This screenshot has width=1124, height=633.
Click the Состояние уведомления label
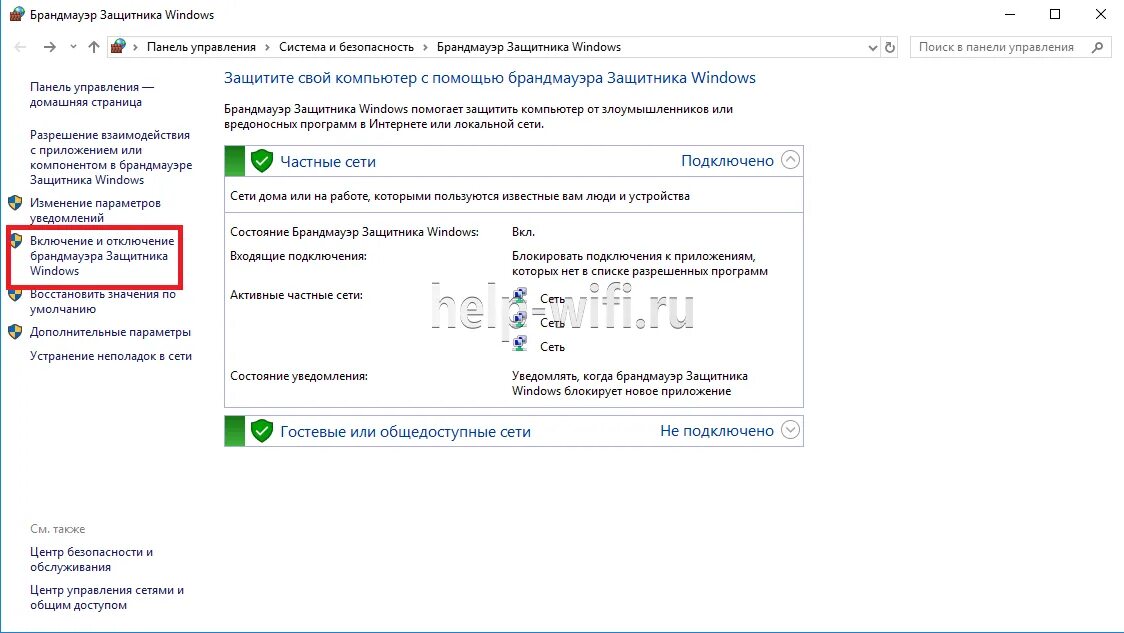(x=299, y=376)
